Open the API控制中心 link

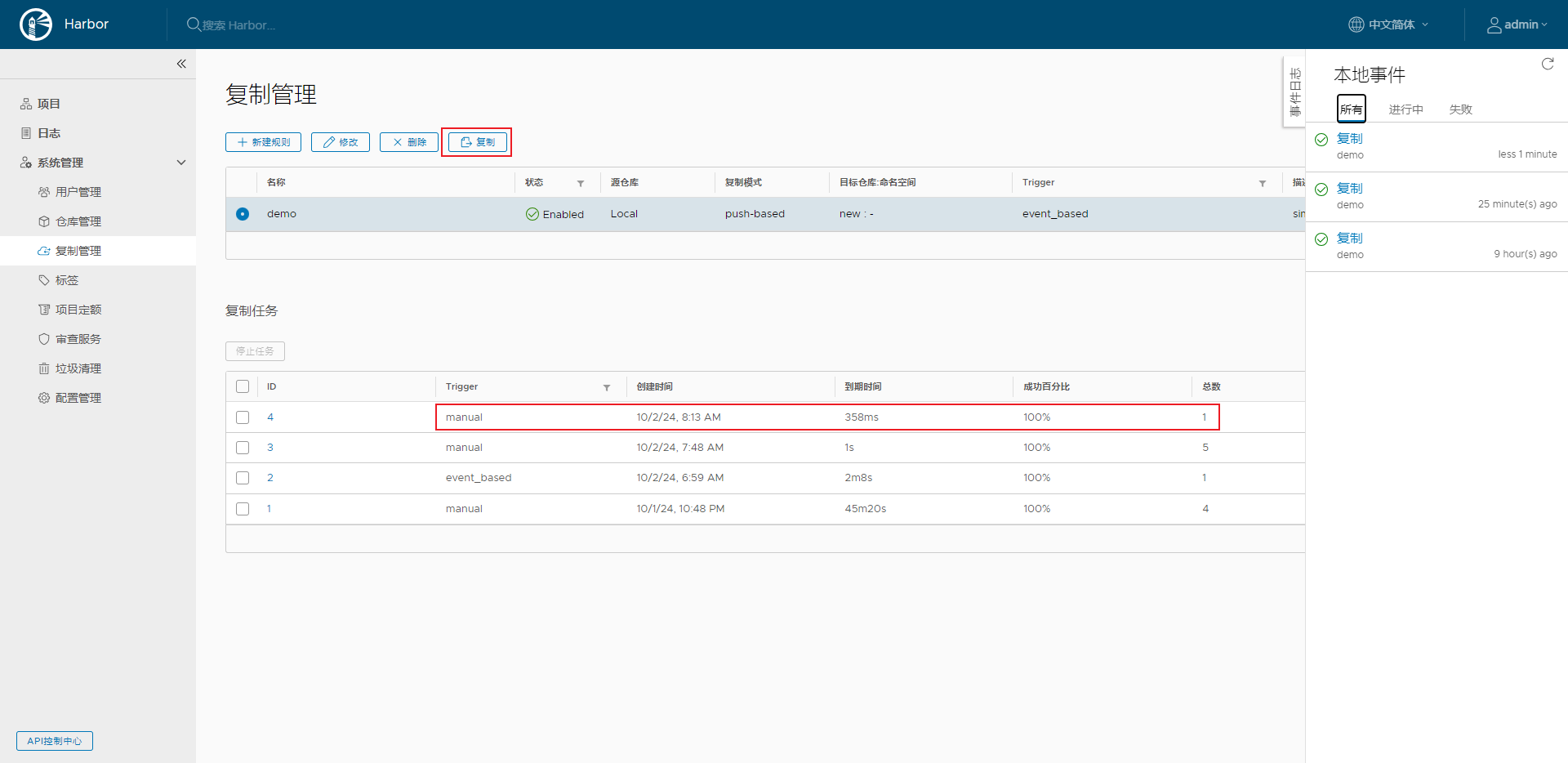[55, 741]
